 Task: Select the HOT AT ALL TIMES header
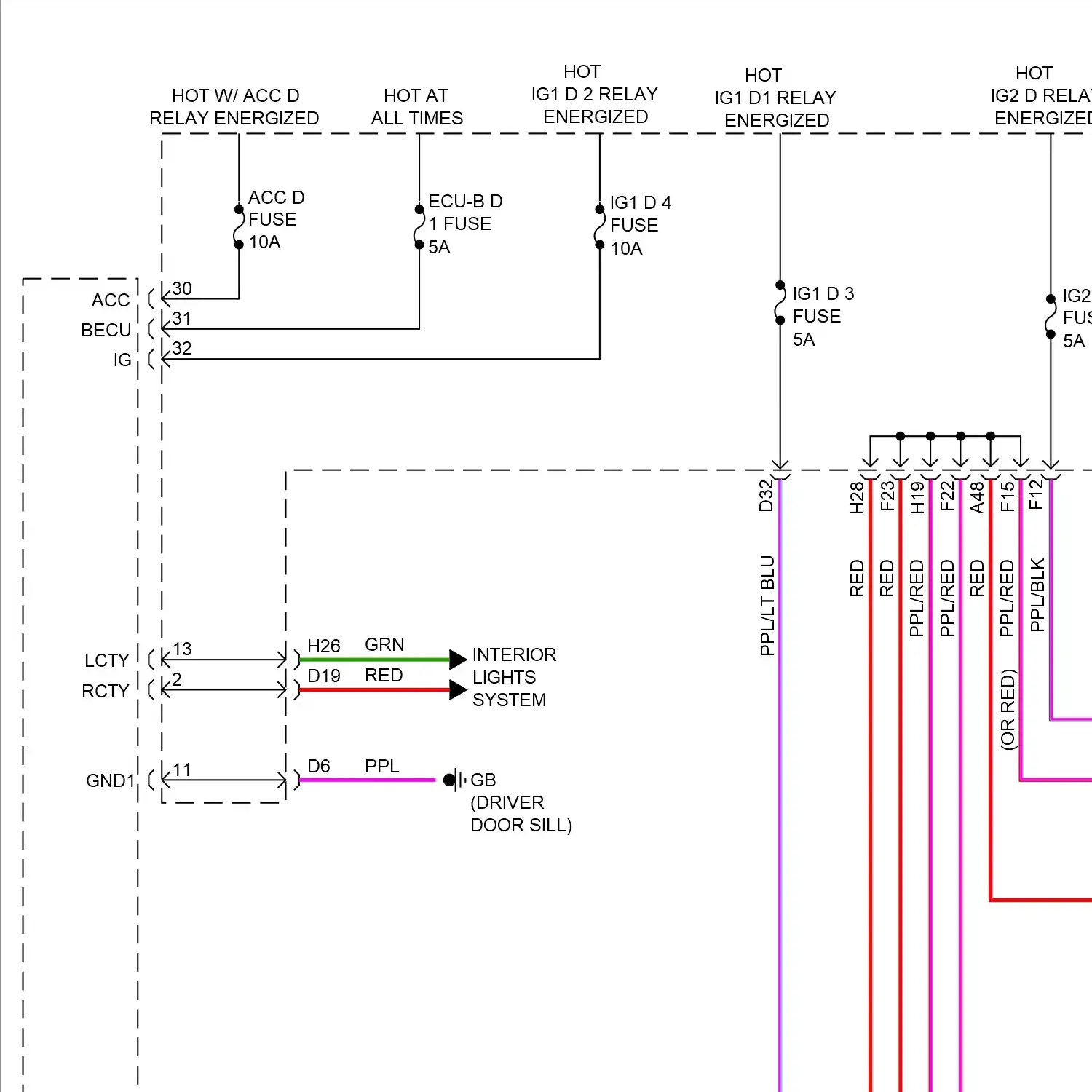416,107
